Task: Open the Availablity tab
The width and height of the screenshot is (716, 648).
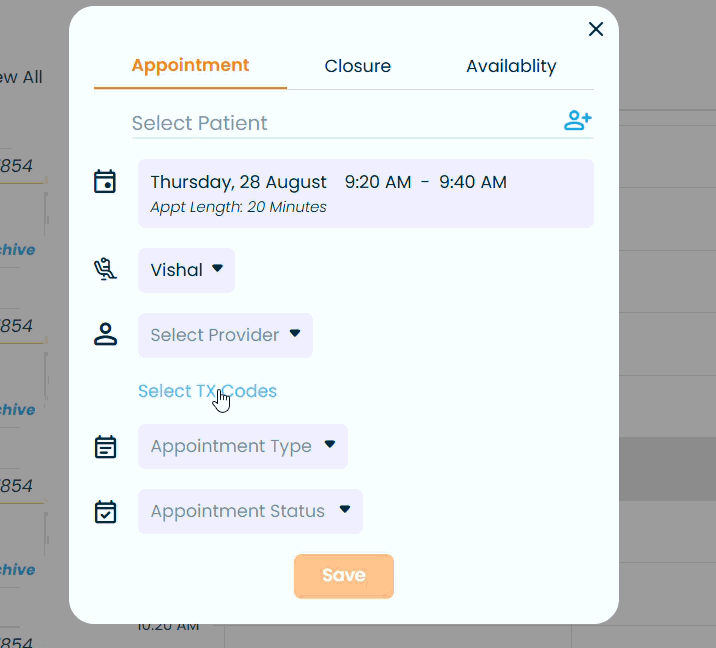Action: [511, 67]
